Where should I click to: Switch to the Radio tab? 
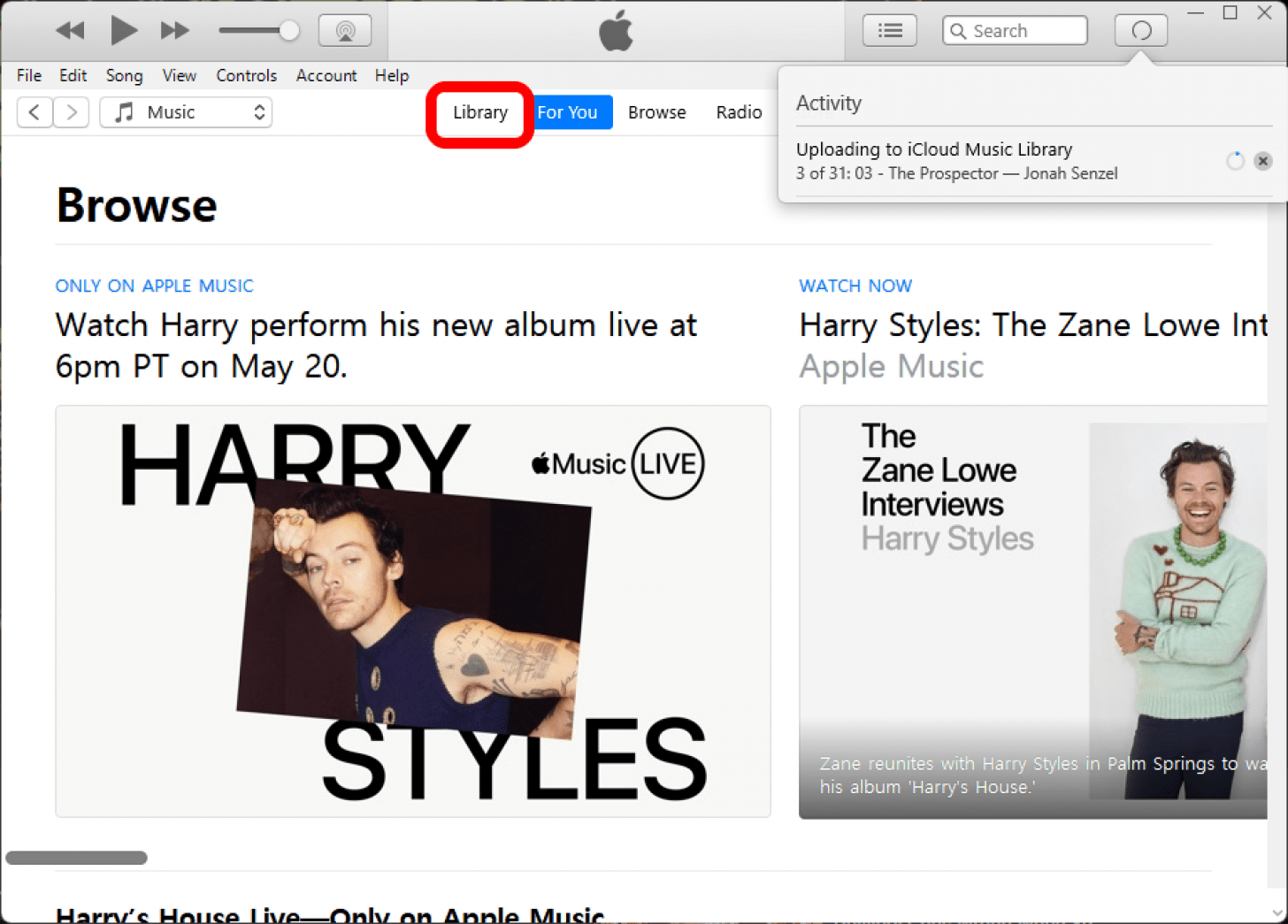pyautogui.click(x=738, y=112)
